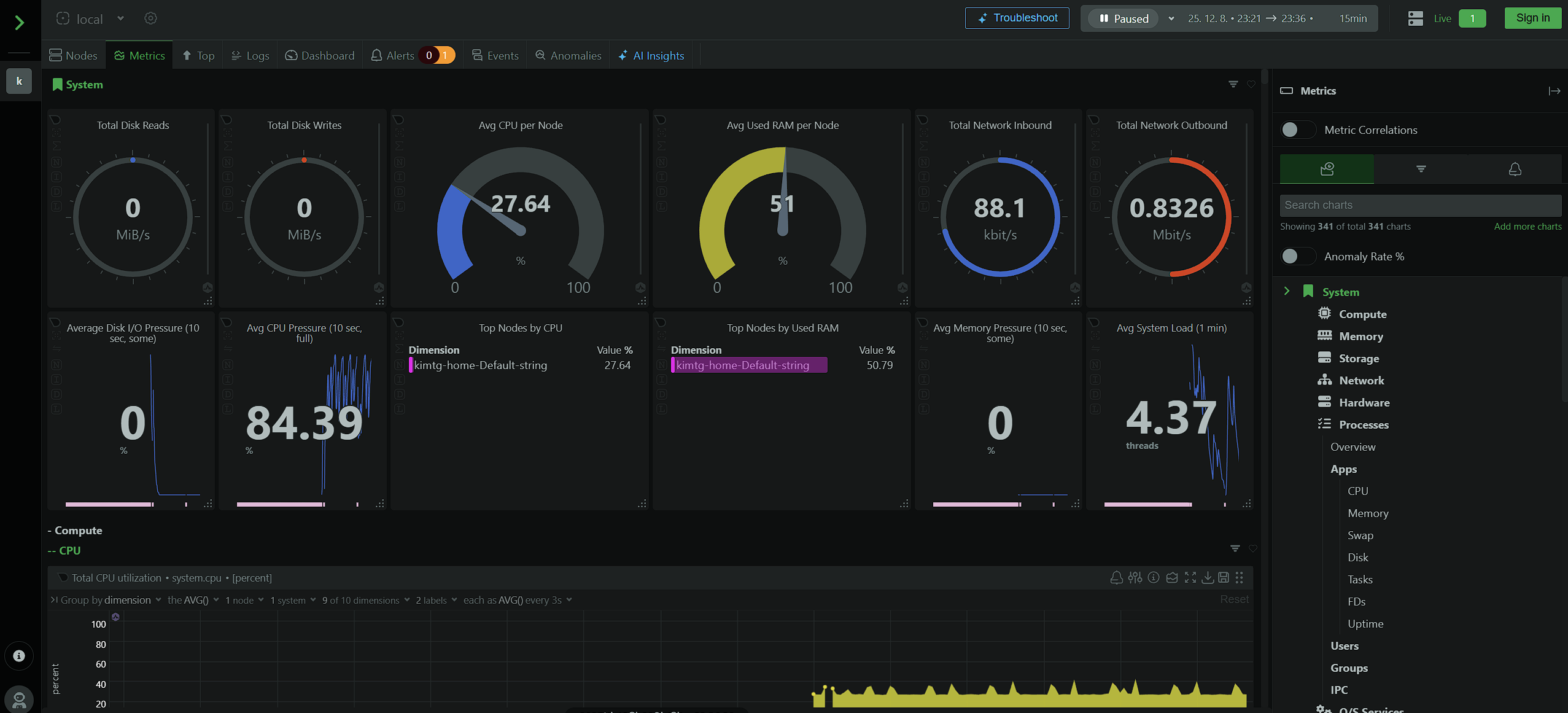The height and width of the screenshot is (713, 1568).
Task: Click the Add more charts link
Action: point(1527,227)
